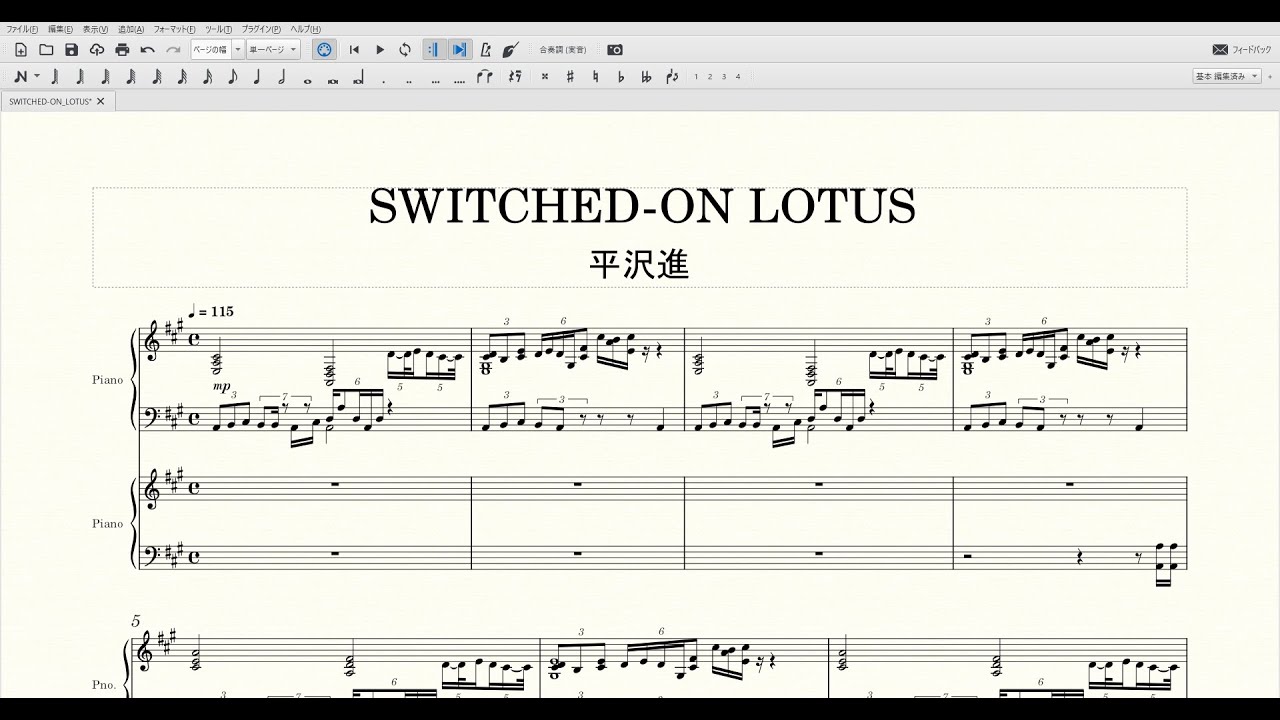
Task: Apply a flat accidental
Action: [621, 76]
